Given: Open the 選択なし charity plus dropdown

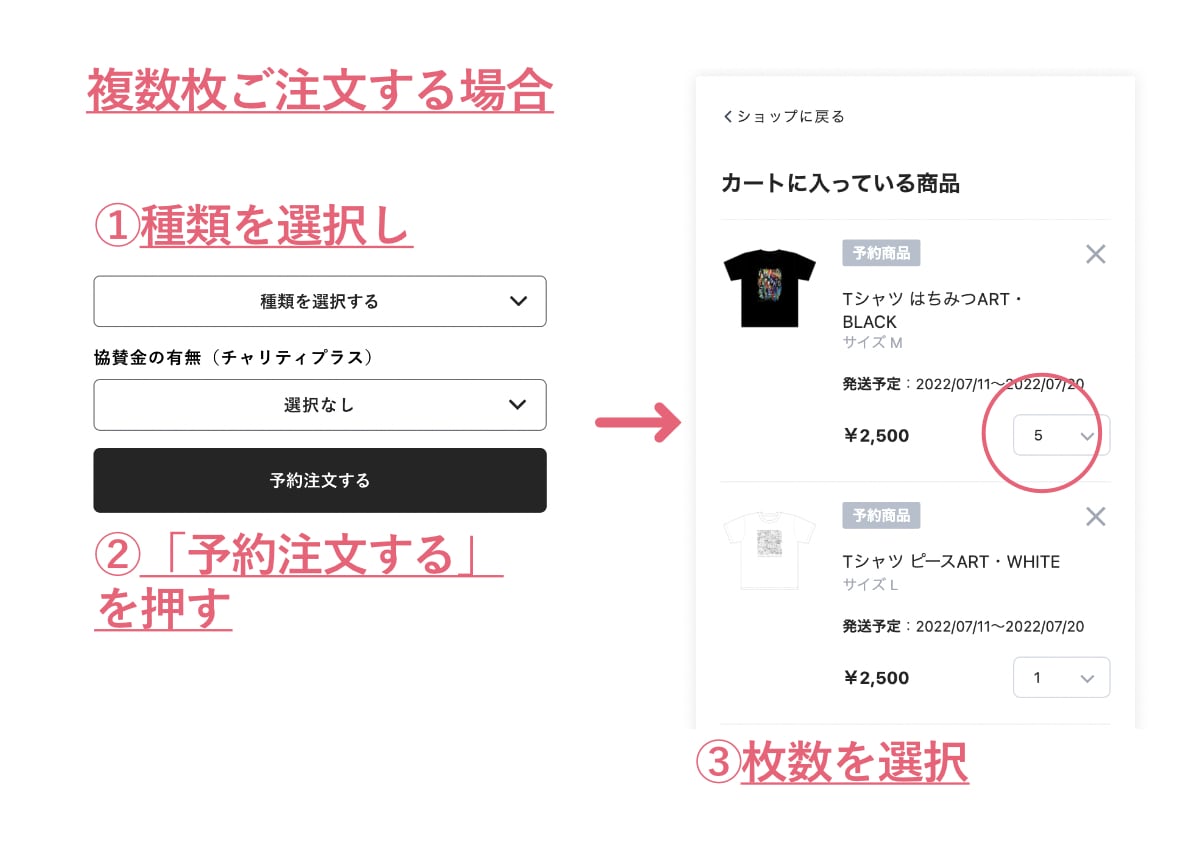Looking at the screenshot, I should 319,405.
